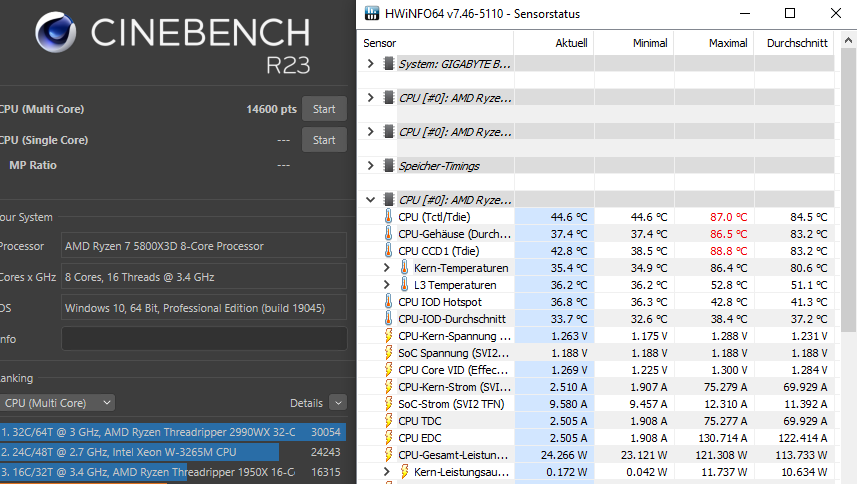Click the Cores x GHz field
The image size is (857, 484).
204,277
